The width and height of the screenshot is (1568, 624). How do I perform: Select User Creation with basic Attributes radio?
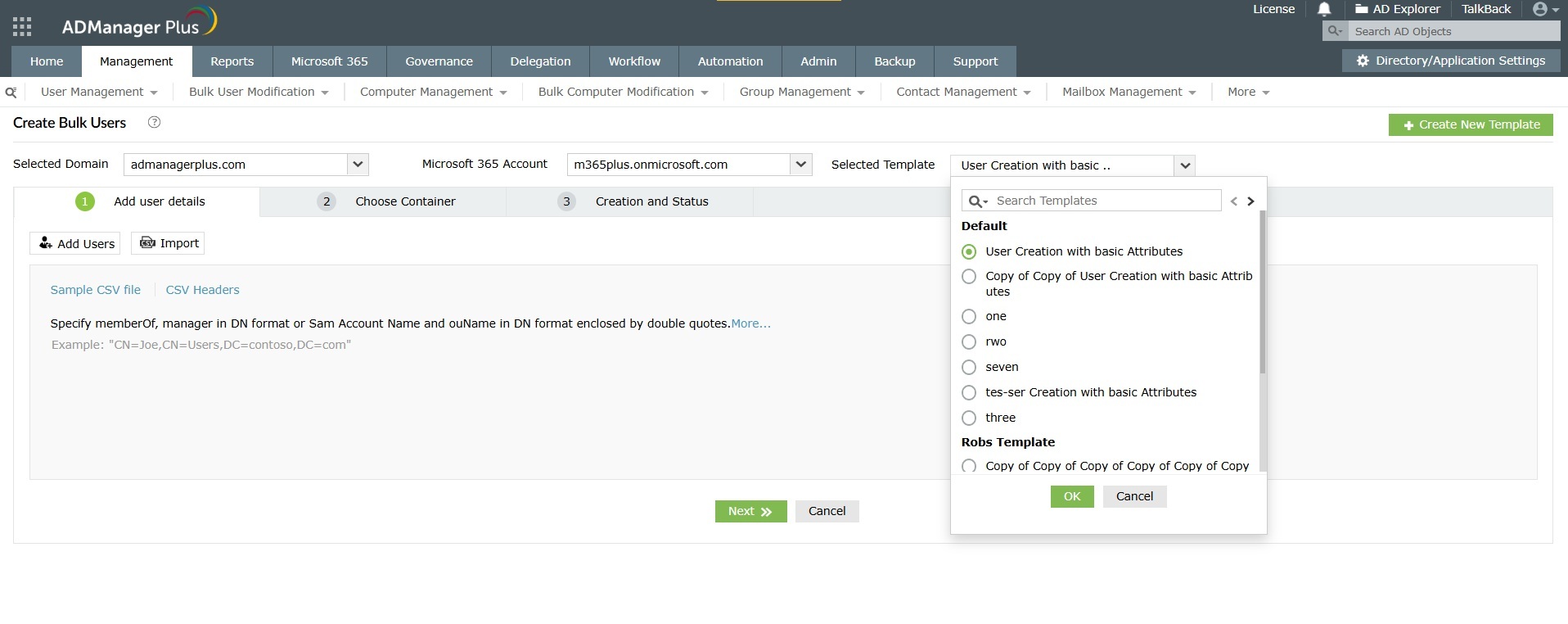coord(969,251)
